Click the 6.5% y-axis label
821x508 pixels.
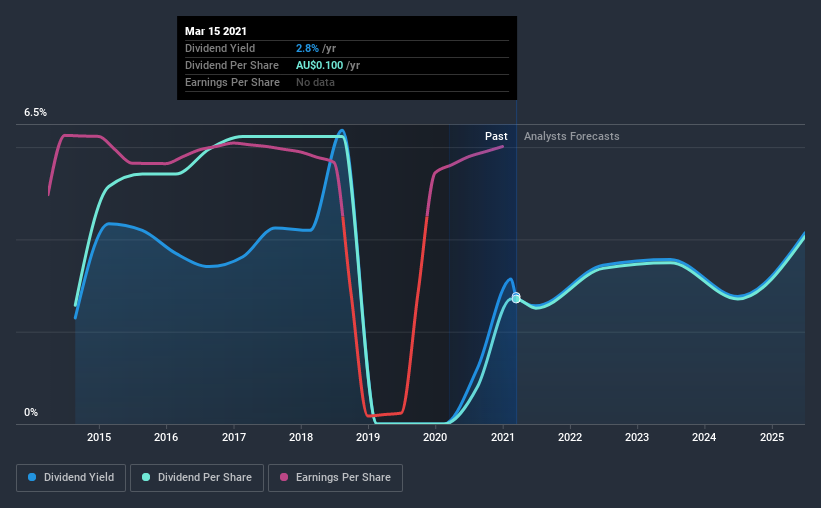[35, 113]
